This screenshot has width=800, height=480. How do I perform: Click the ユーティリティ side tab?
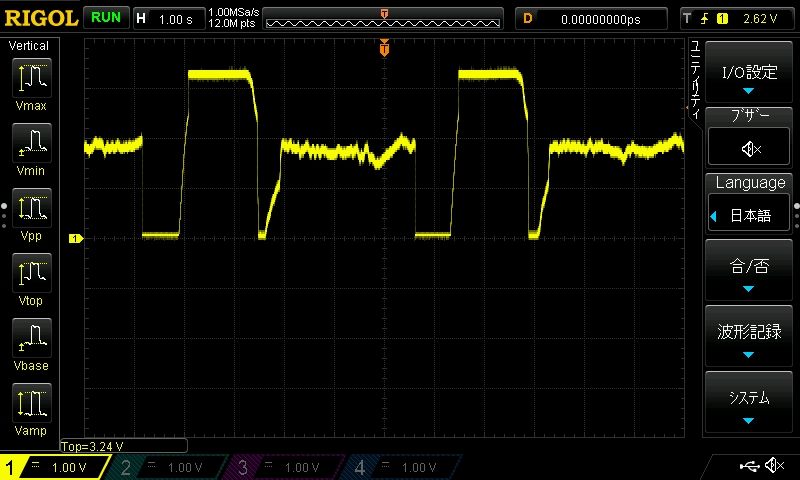coord(695,80)
